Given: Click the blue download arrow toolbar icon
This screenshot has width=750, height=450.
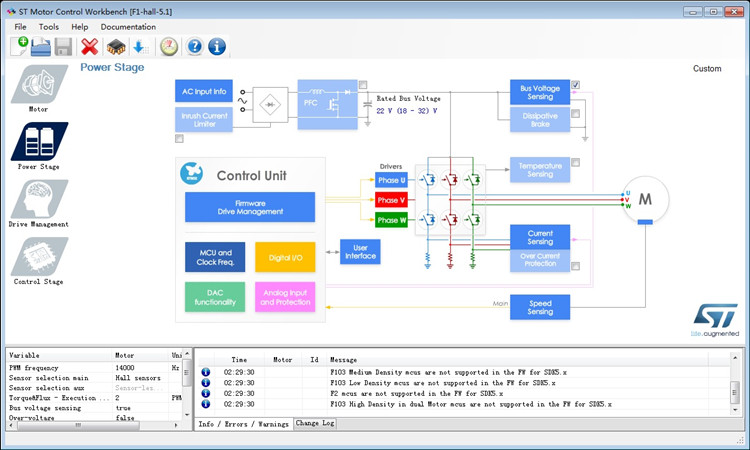Looking at the screenshot, I should [140, 47].
